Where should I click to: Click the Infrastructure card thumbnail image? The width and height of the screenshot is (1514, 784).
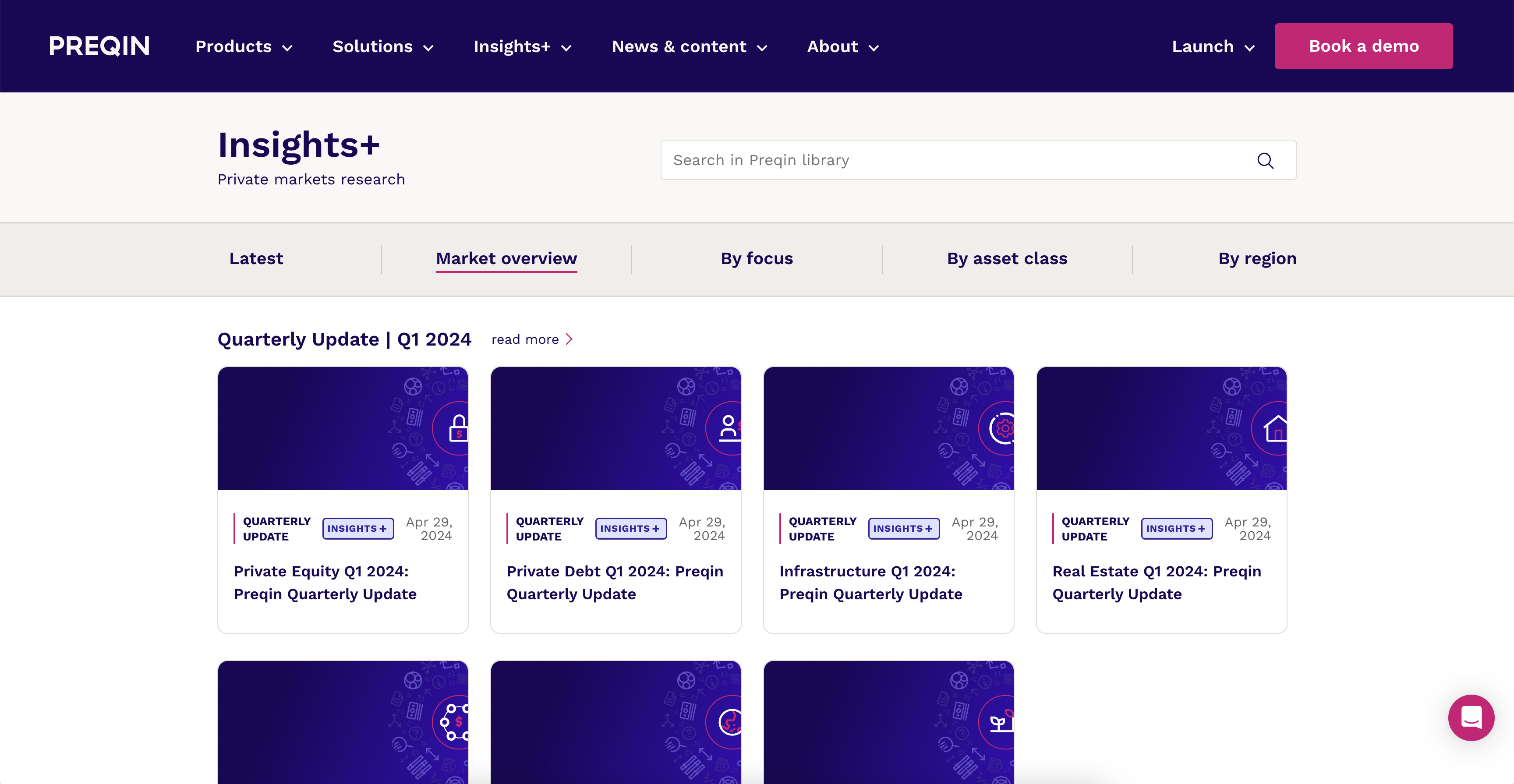[x=889, y=428]
